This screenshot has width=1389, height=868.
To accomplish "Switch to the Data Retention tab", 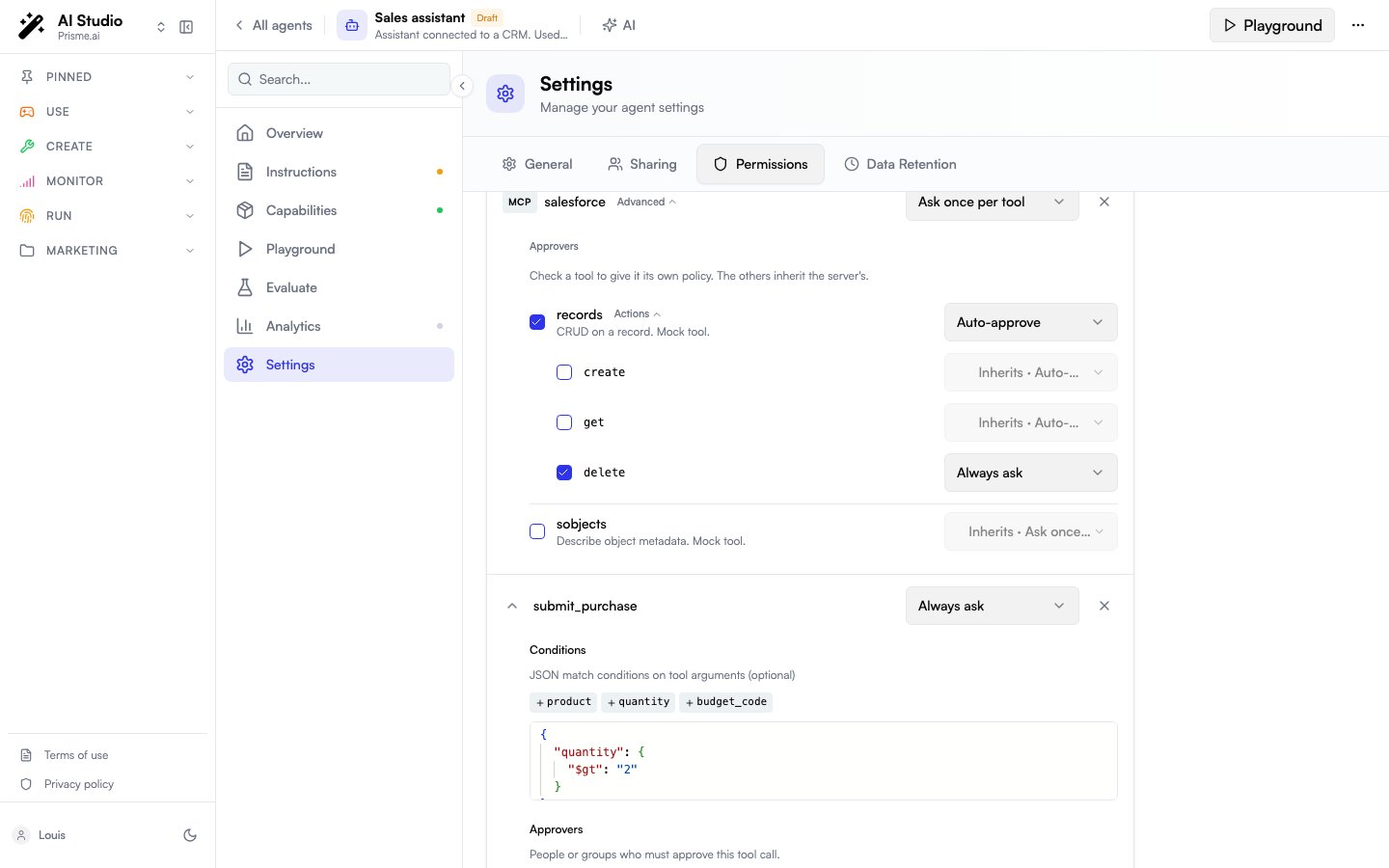I will coord(900,164).
